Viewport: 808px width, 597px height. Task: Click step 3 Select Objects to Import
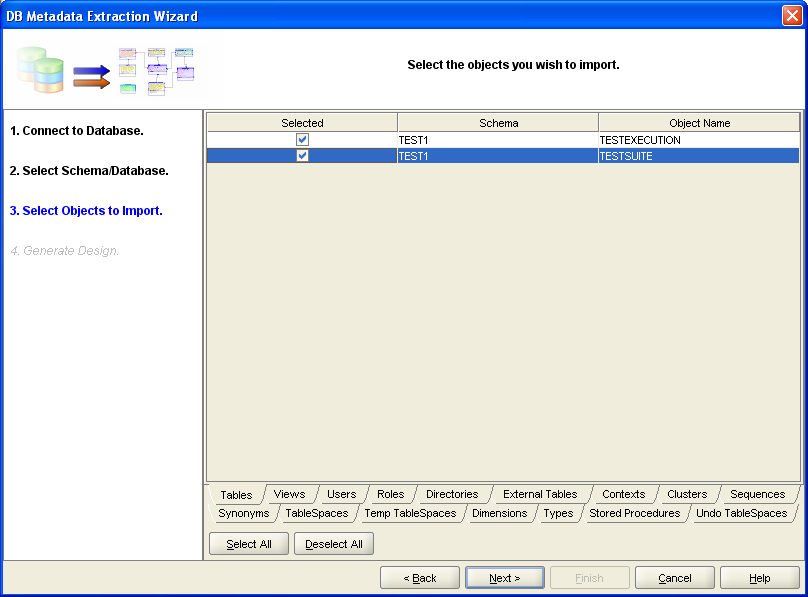[x=86, y=211]
